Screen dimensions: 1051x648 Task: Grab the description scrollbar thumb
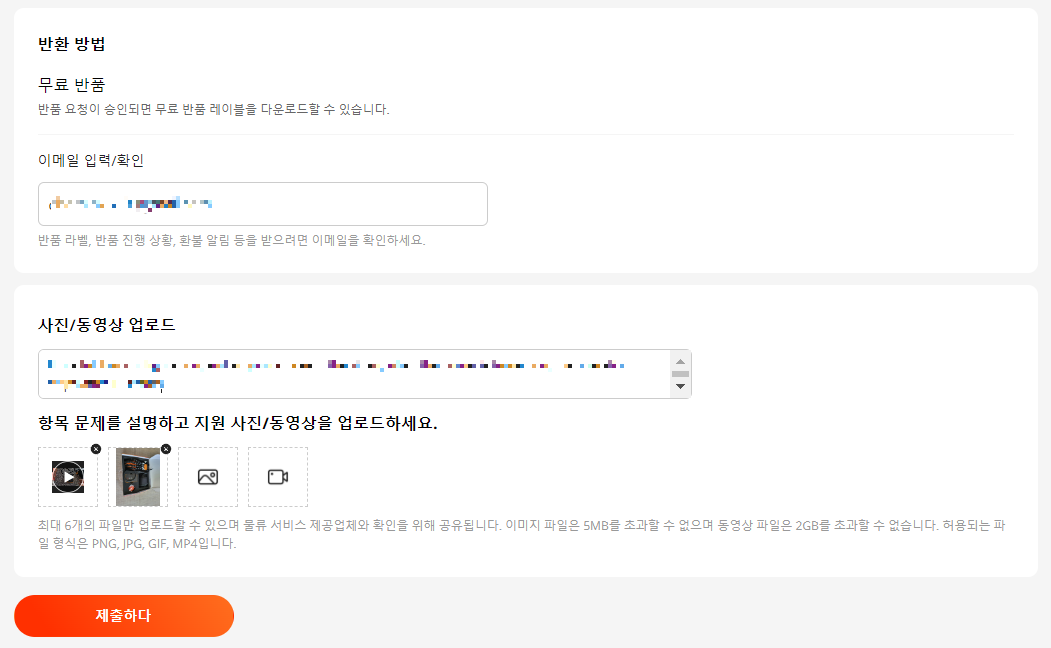point(680,374)
